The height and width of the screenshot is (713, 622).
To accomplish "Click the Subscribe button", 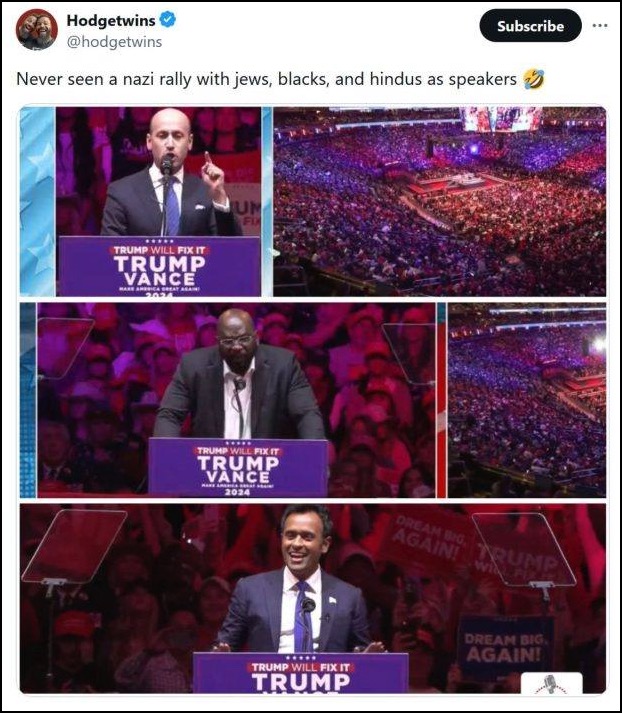I will 530,26.
